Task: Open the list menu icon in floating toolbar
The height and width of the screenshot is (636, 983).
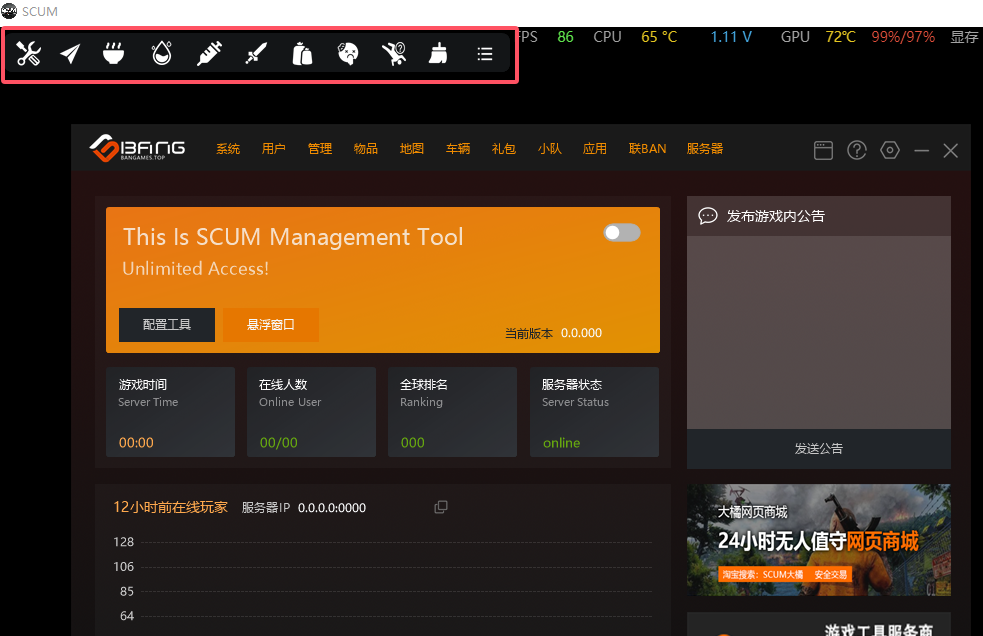Action: point(485,54)
